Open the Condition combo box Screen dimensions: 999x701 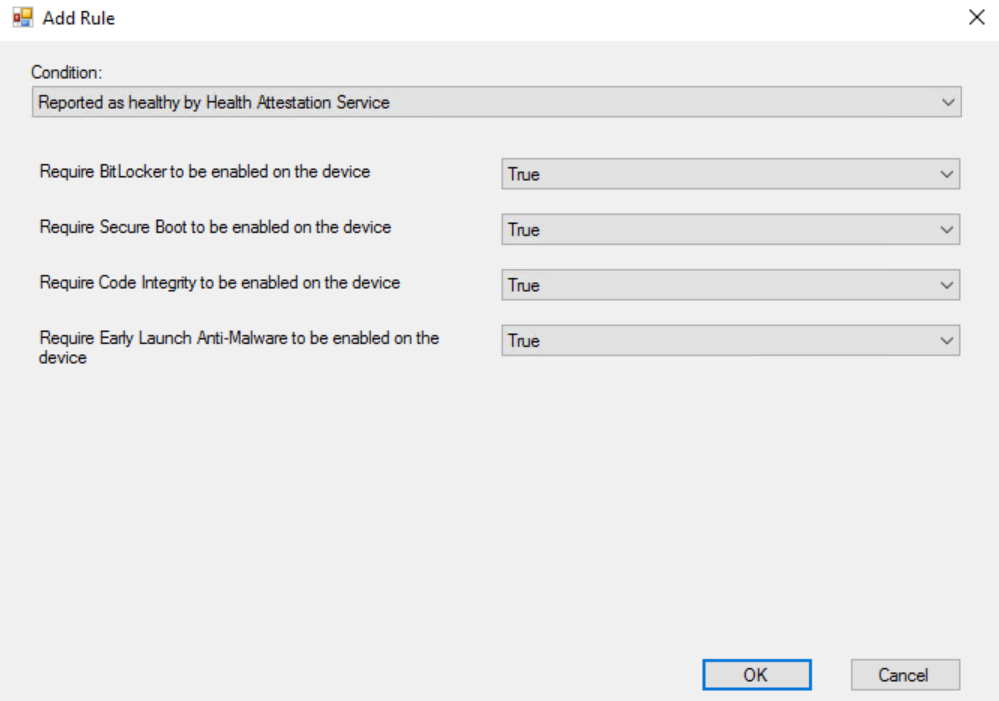tap(496, 102)
